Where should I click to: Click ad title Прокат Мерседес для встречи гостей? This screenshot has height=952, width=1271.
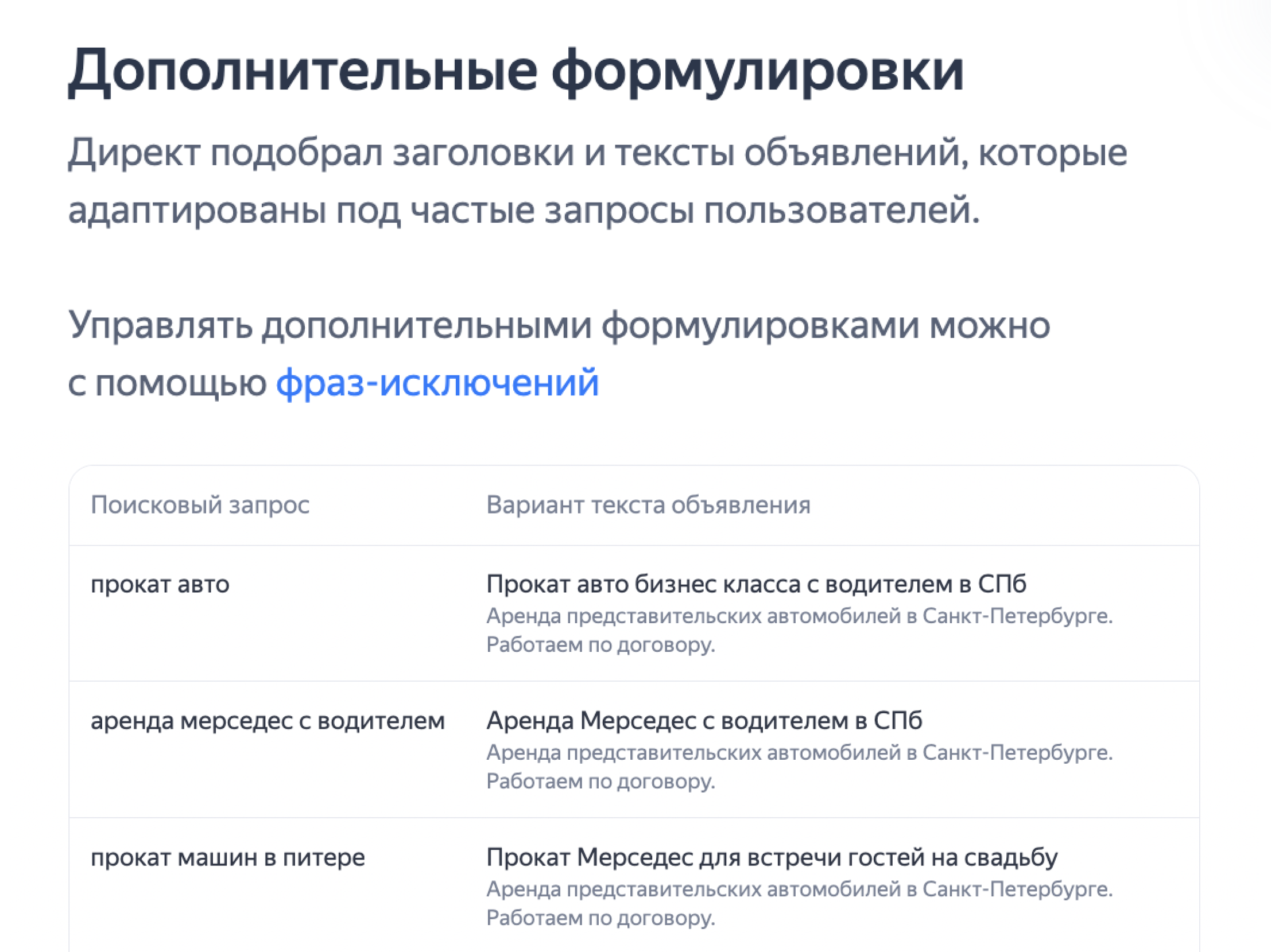[x=771, y=857]
